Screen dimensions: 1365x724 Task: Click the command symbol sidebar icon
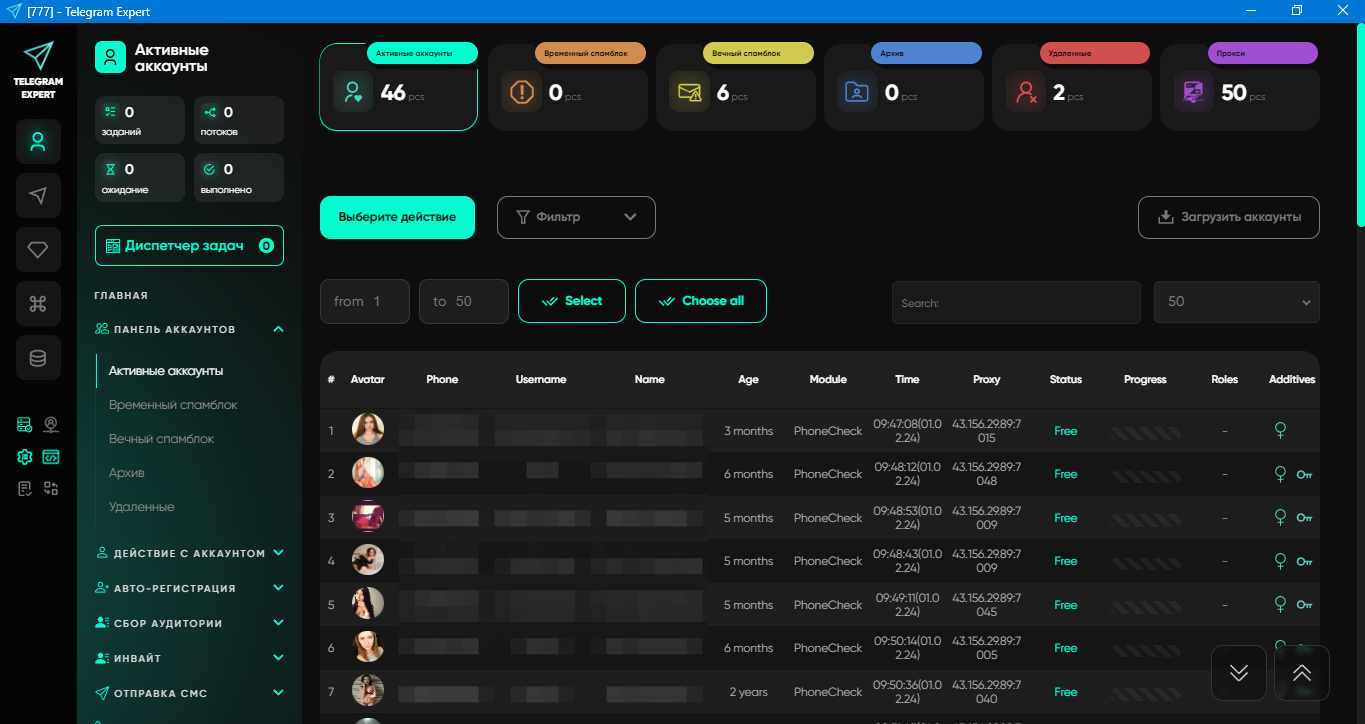pos(38,304)
